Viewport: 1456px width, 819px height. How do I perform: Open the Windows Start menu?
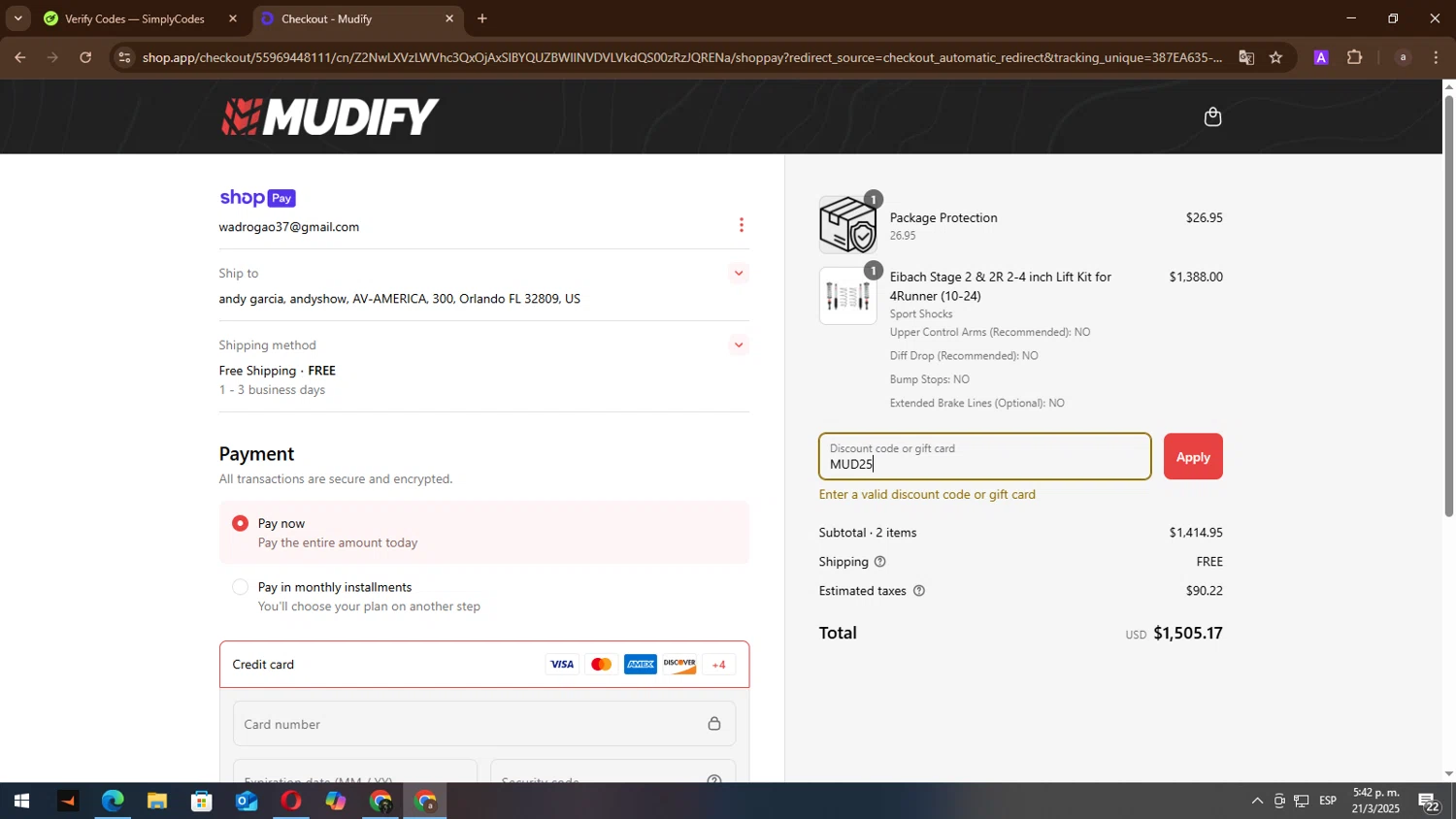point(21,802)
